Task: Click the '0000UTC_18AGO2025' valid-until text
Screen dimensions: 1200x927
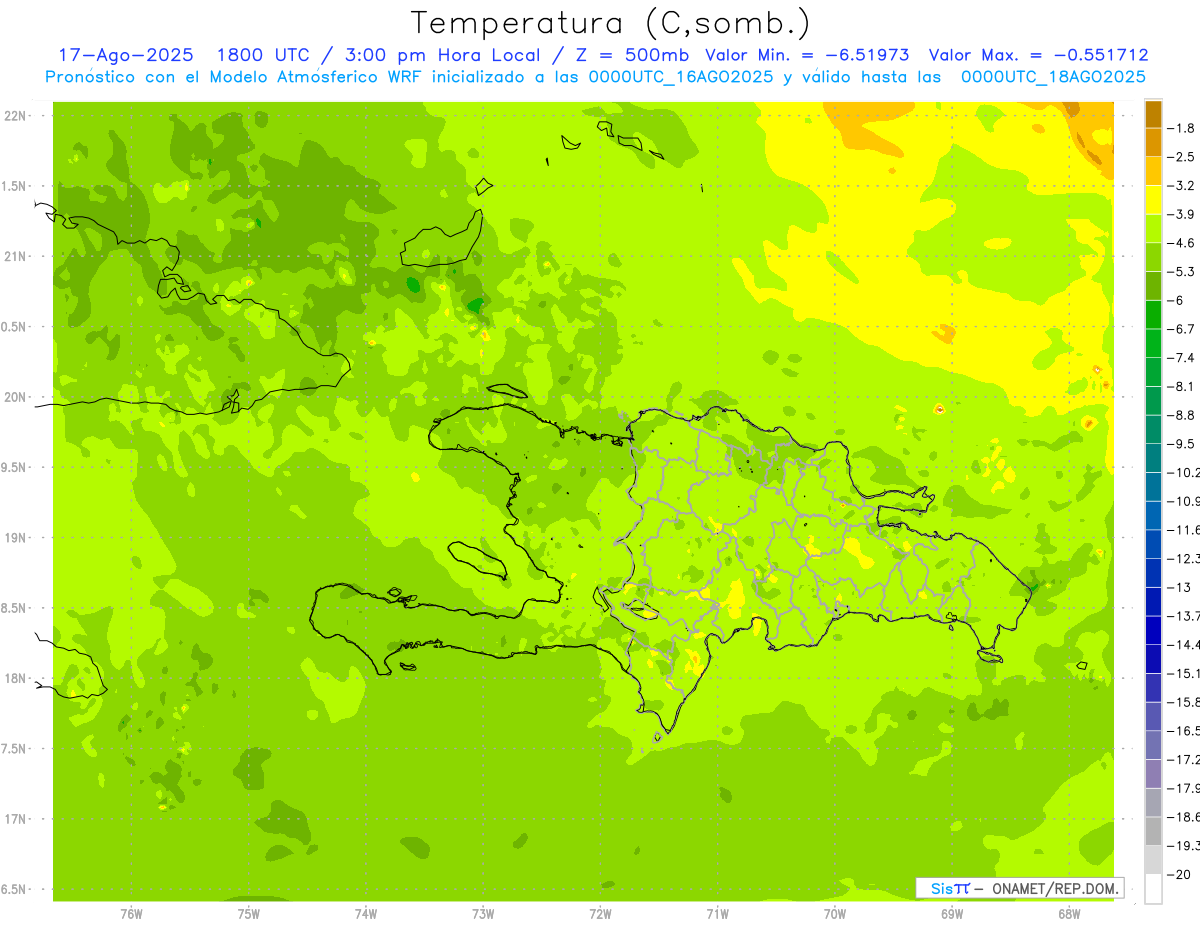Action: click(x=1053, y=78)
